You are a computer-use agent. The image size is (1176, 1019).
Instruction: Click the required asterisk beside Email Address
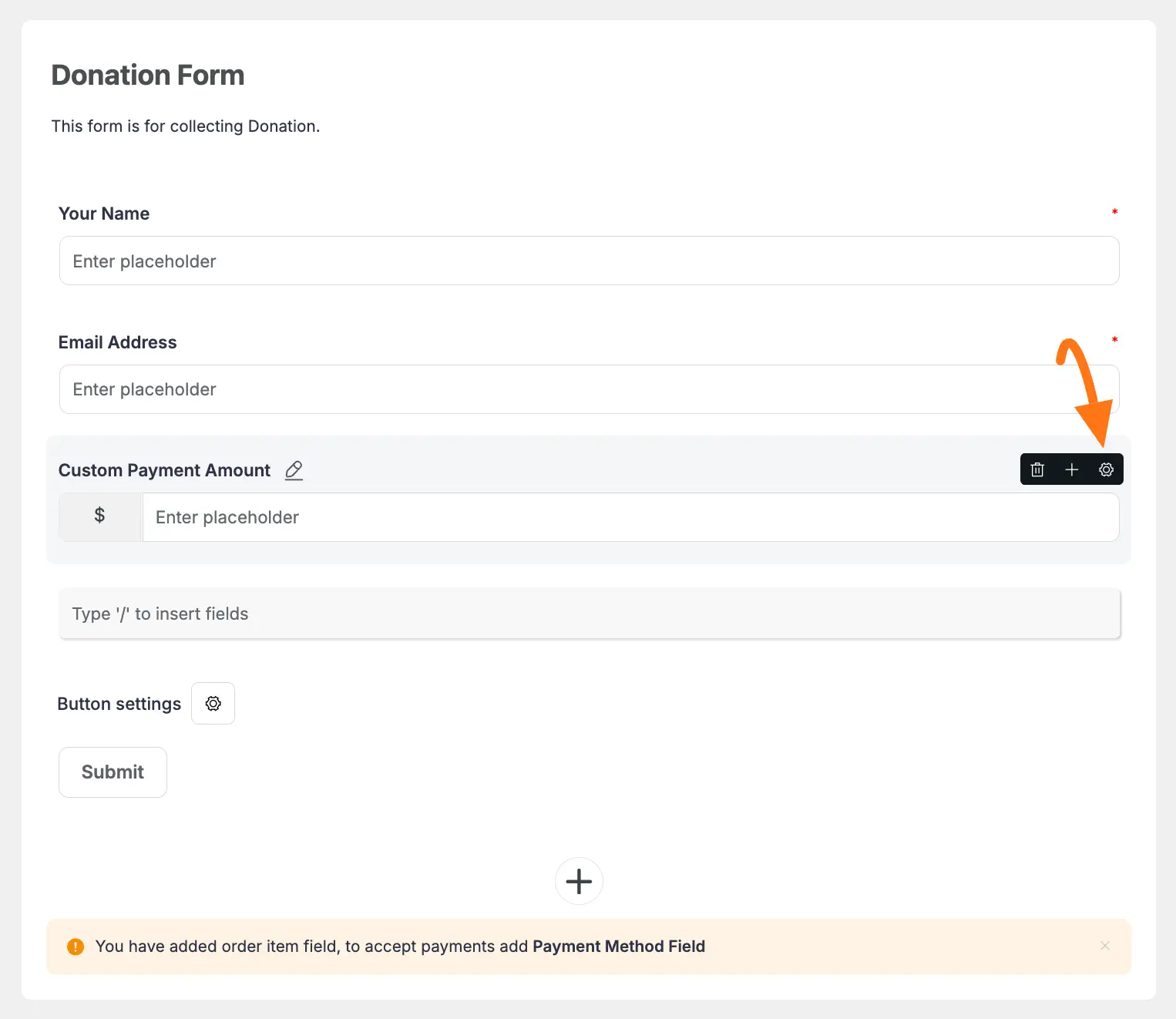pos(1114,340)
